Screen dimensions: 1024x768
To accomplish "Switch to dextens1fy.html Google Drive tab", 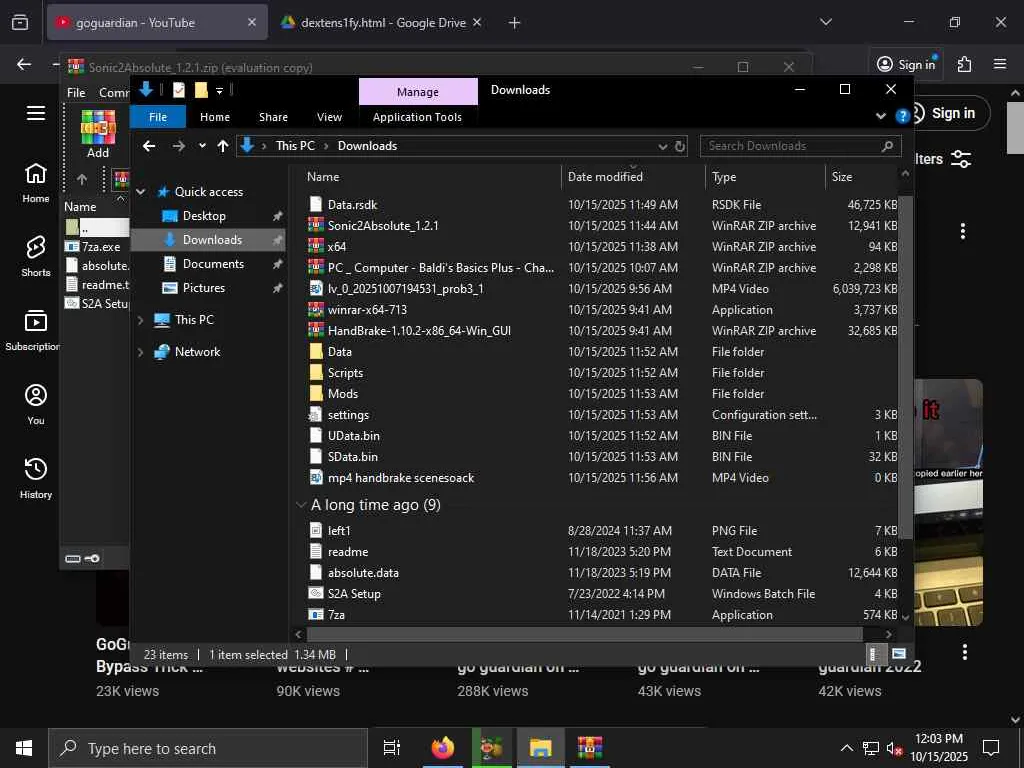I will [382, 22].
